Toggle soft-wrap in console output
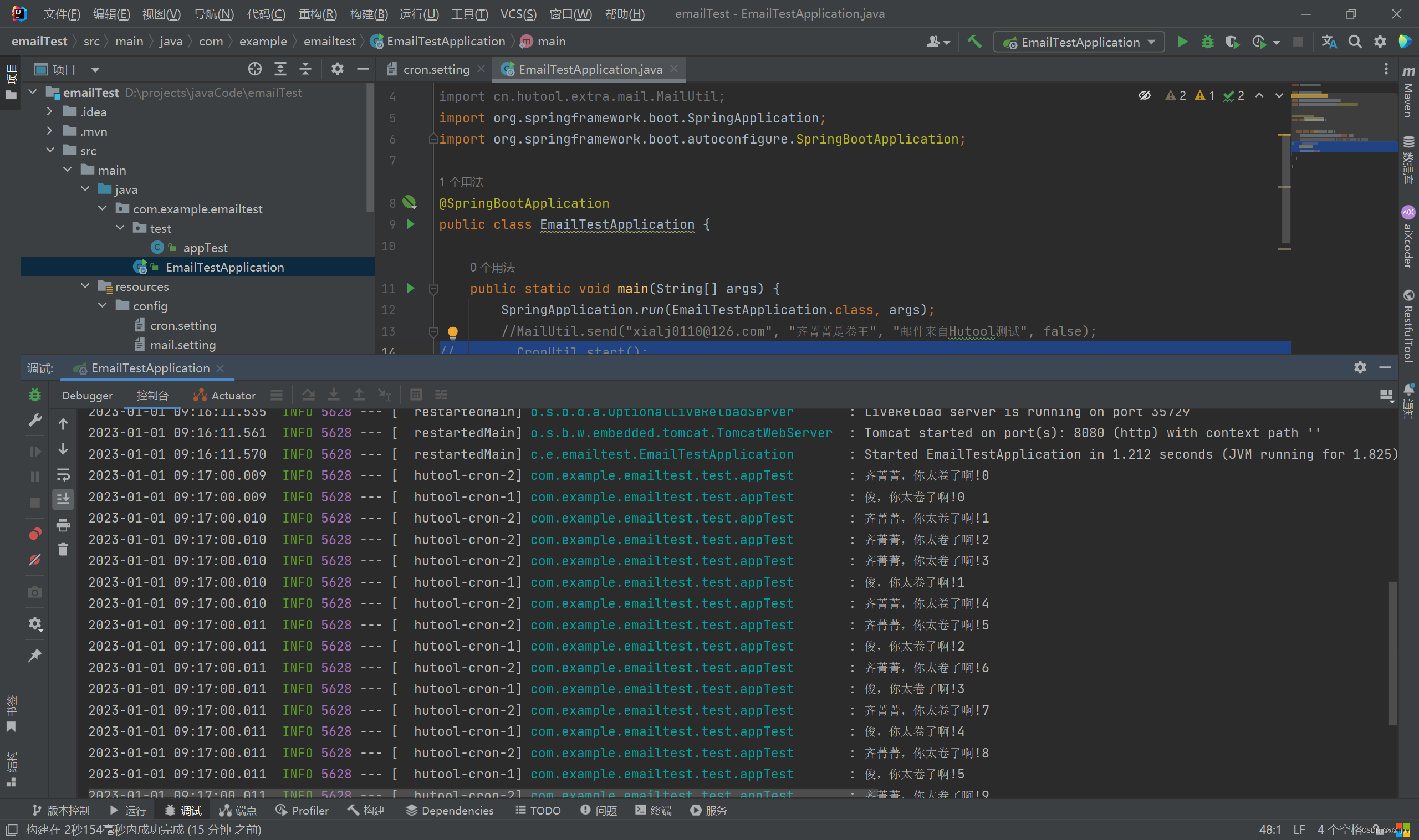This screenshot has height=840, width=1419. (63, 474)
